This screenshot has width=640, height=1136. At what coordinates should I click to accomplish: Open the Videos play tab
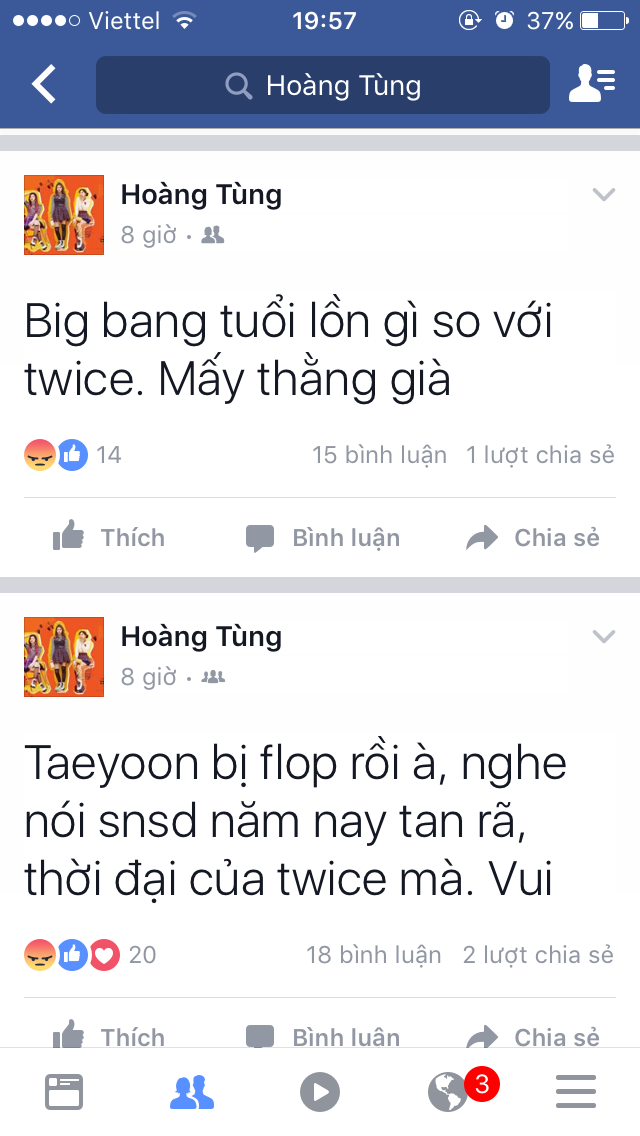click(320, 1092)
